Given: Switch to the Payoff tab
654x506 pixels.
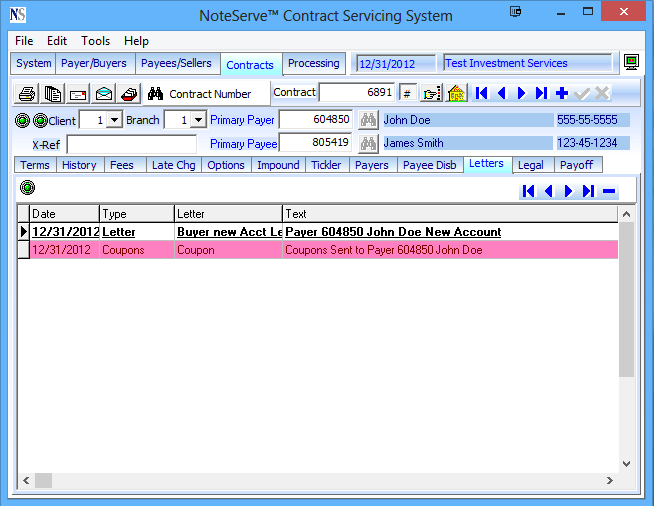Looking at the screenshot, I should coord(577,165).
